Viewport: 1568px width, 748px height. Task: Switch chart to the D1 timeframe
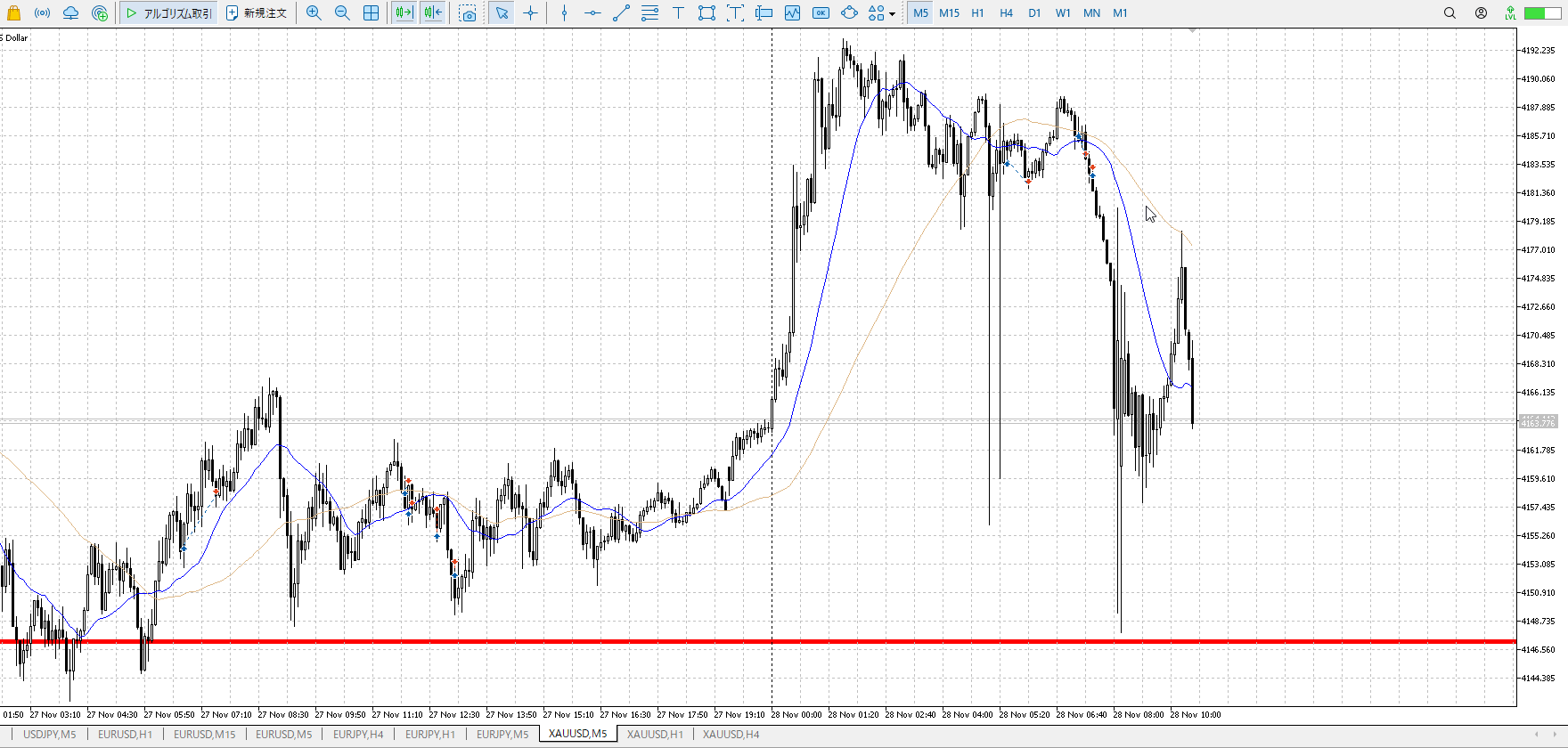coord(1034,13)
